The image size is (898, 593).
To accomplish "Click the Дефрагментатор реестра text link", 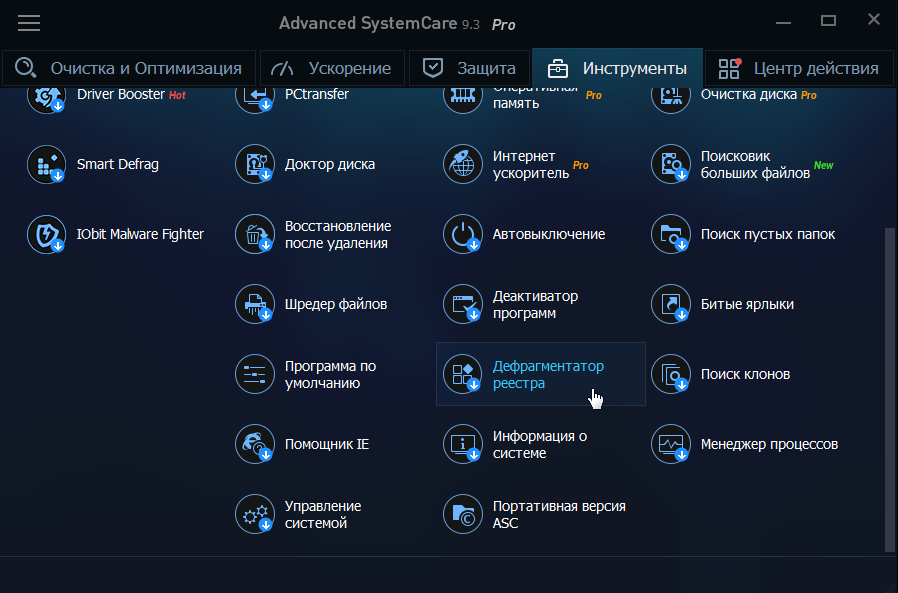I will [x=548, y=374].
